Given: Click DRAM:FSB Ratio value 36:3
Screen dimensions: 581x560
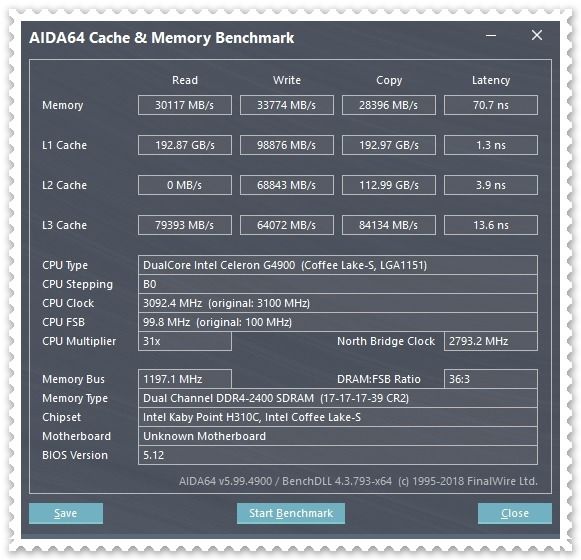Looking at the screenshot, I should coord(491,379).
